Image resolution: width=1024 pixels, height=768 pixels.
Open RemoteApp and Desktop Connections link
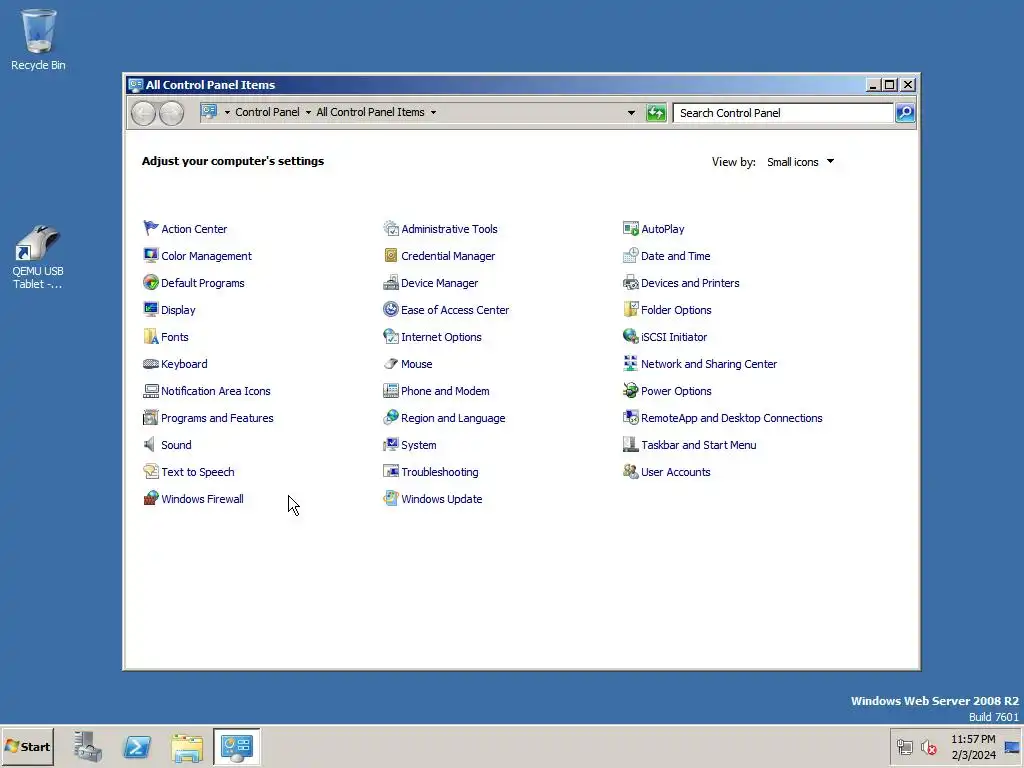point(731,418)
